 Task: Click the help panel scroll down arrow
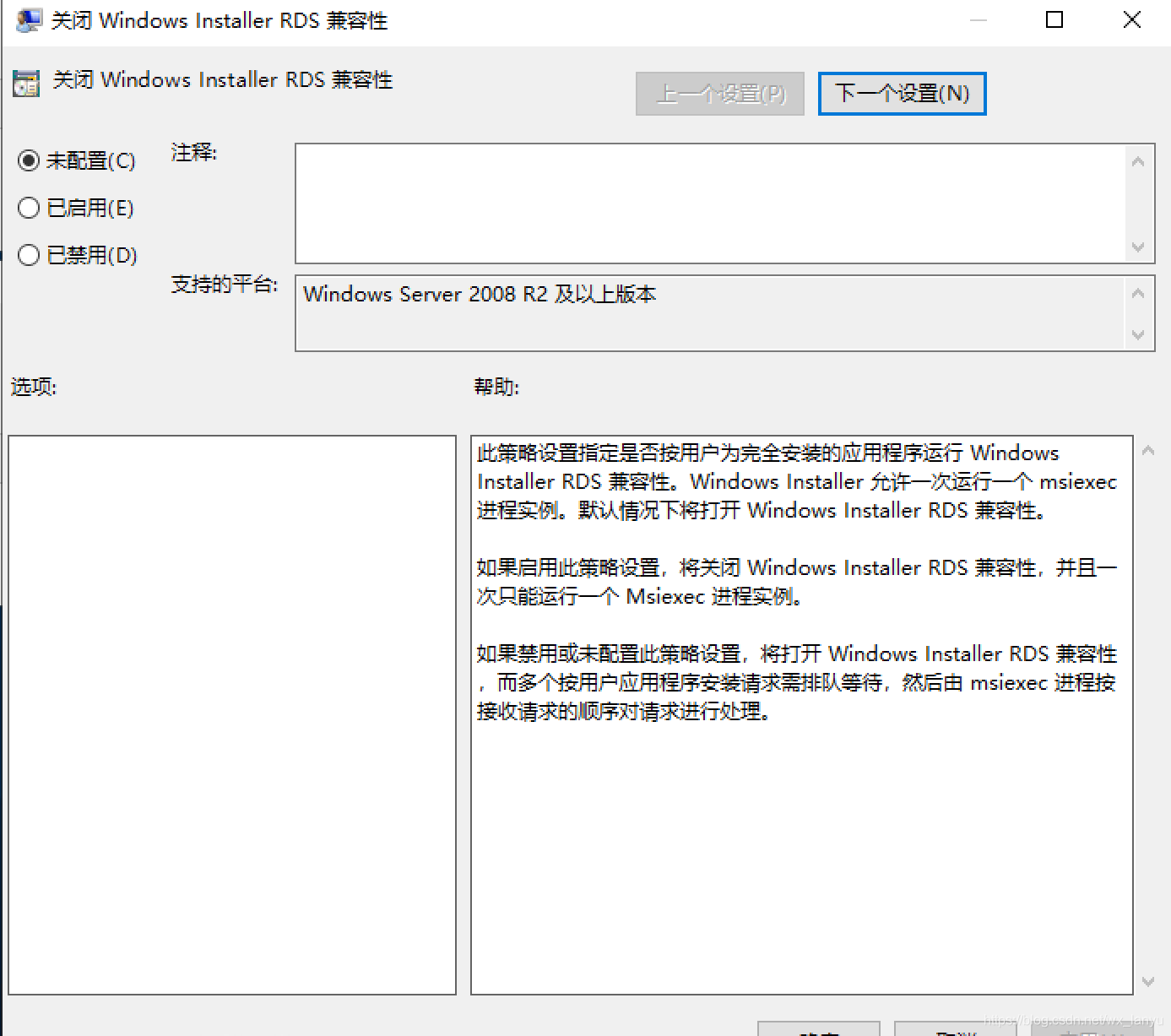tap(1148, 981)
